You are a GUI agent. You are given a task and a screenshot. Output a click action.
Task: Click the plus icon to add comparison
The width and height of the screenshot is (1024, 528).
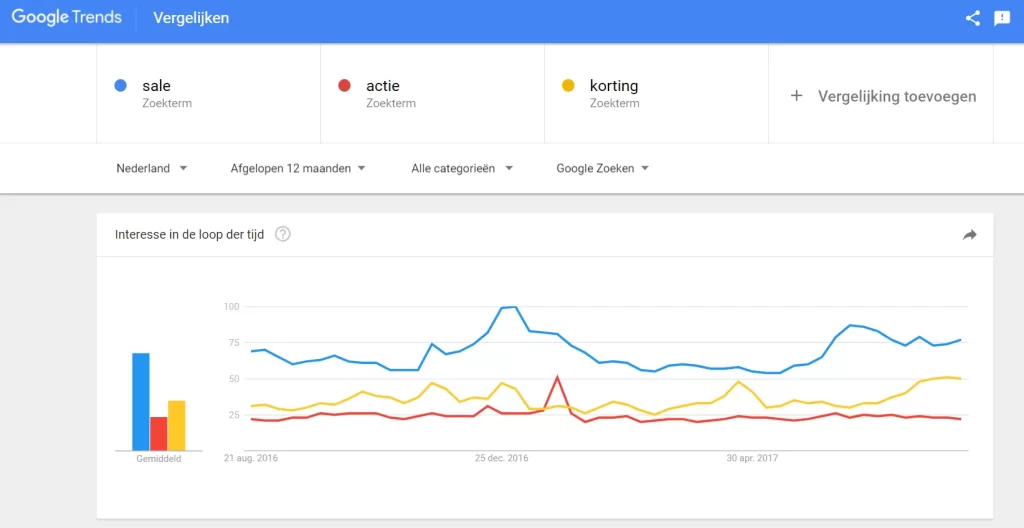796,96
